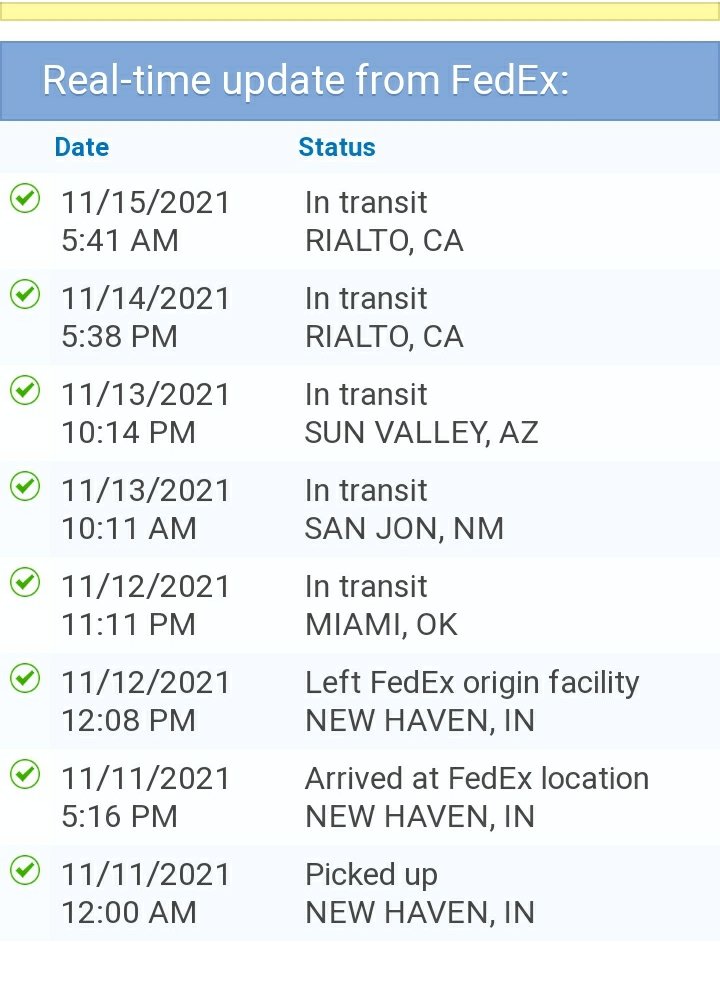The height and width of the screenshot is (998, 720).
Task: Click green checkmark beside 11/14/2021 5:38 PM
Action: 25,294
